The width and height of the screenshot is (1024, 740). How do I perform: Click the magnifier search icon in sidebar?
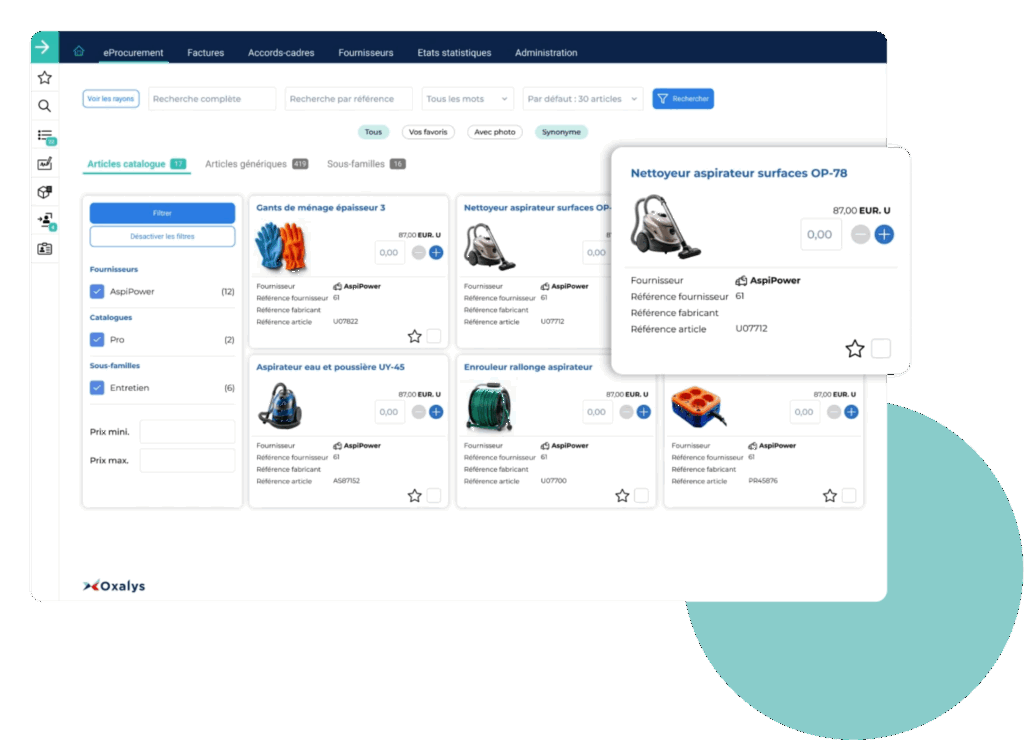(x=44, y=106)
